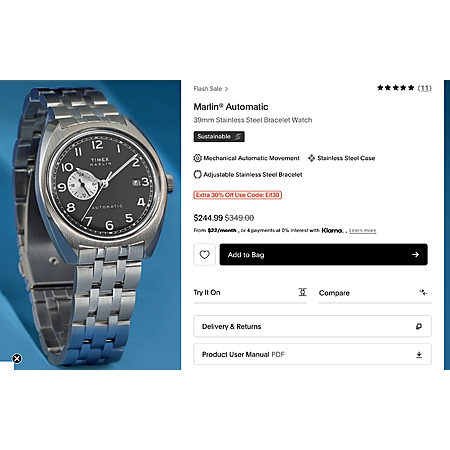The height and width of the screenshot is (450, 450).
Task: Expand the Product User Manual row
Action: (312, 354)
